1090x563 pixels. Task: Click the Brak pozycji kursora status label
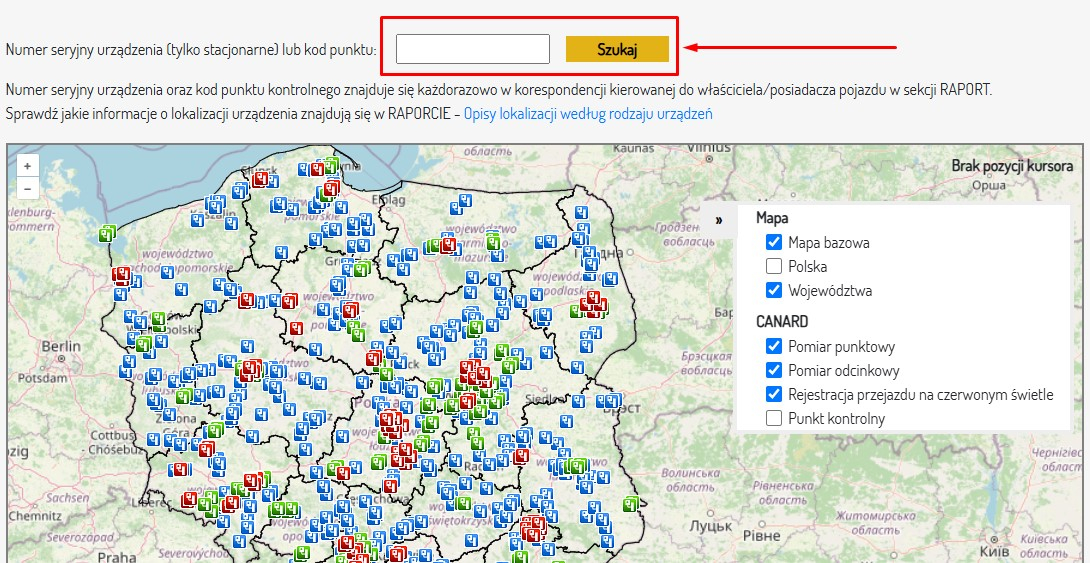pos(1011,165)
